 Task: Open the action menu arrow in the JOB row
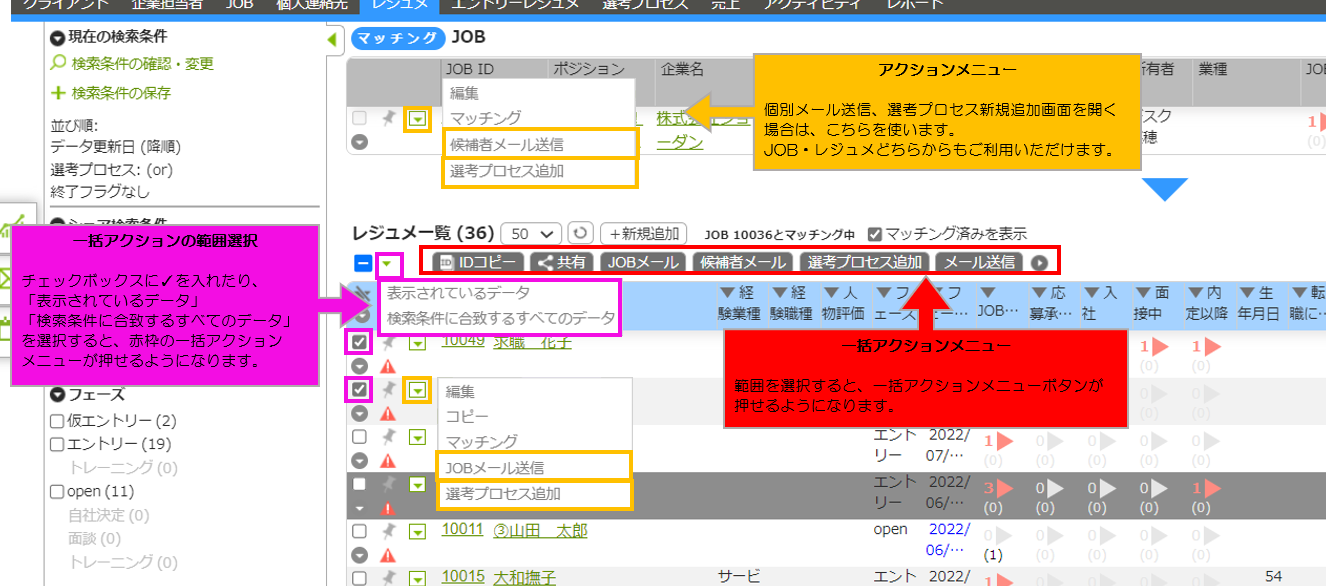(x=417, y=119)
